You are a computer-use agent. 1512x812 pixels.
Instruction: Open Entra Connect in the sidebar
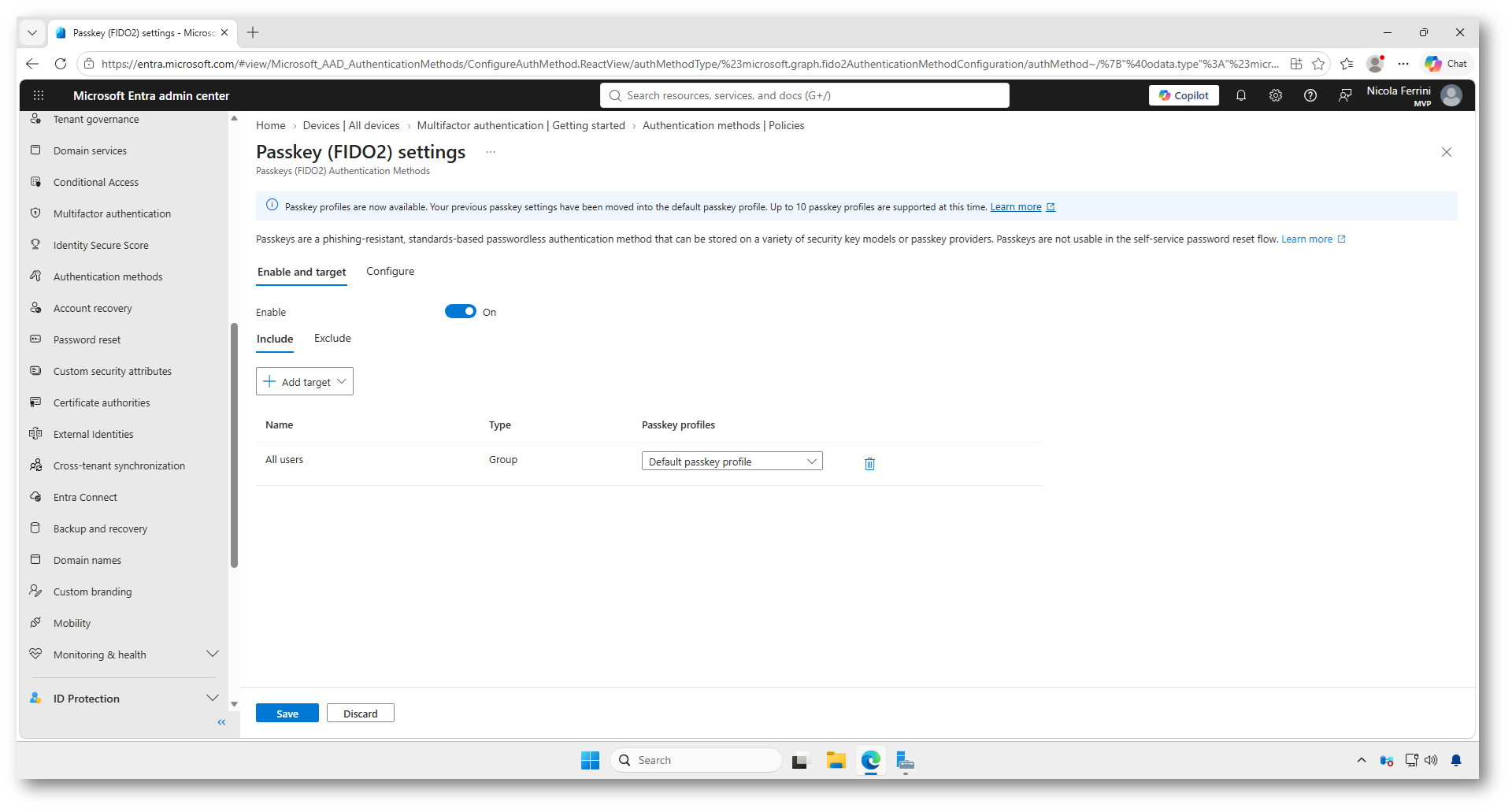pos(85,497)
